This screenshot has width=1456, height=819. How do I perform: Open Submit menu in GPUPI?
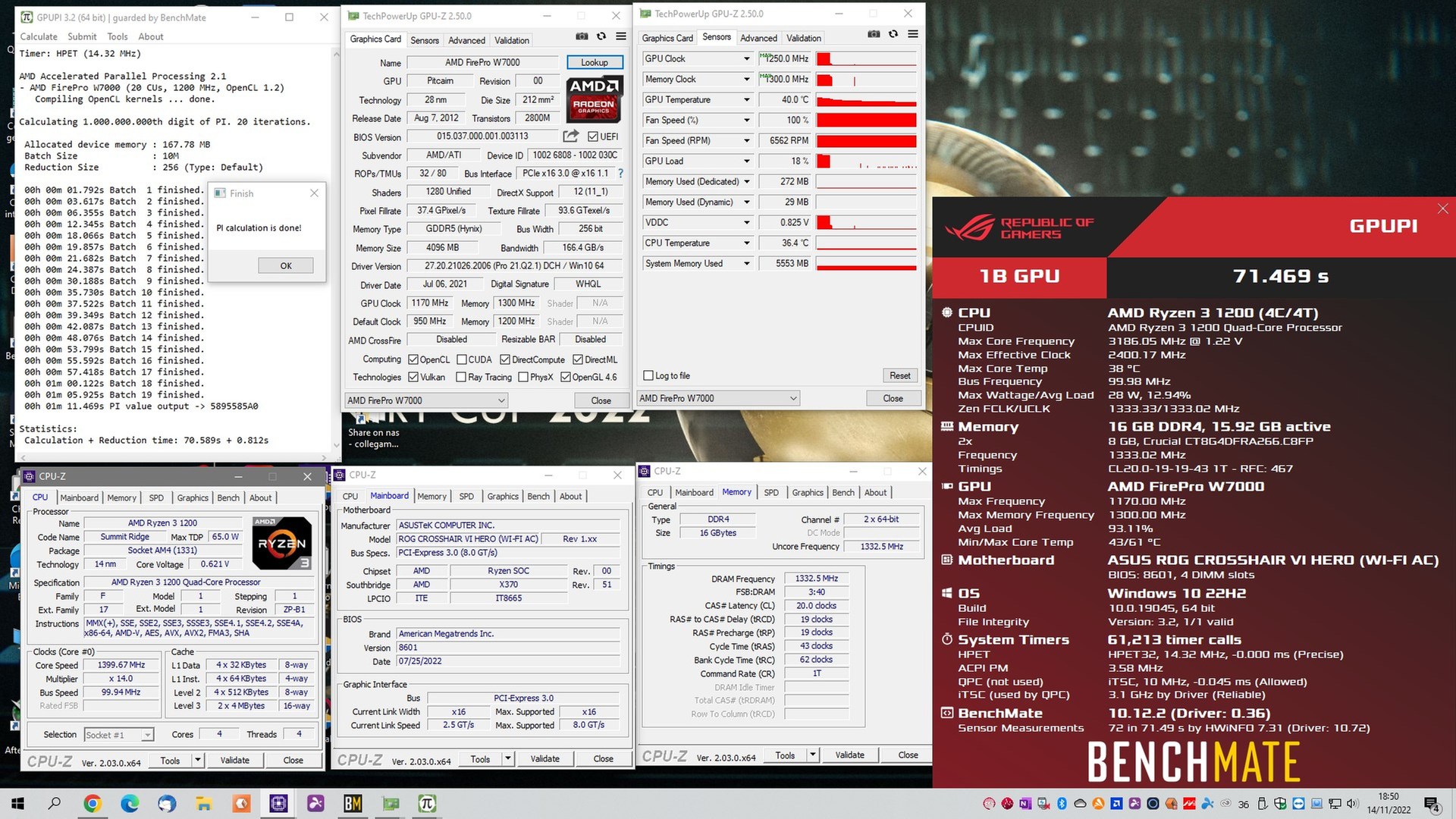click(x=82, y=36)
